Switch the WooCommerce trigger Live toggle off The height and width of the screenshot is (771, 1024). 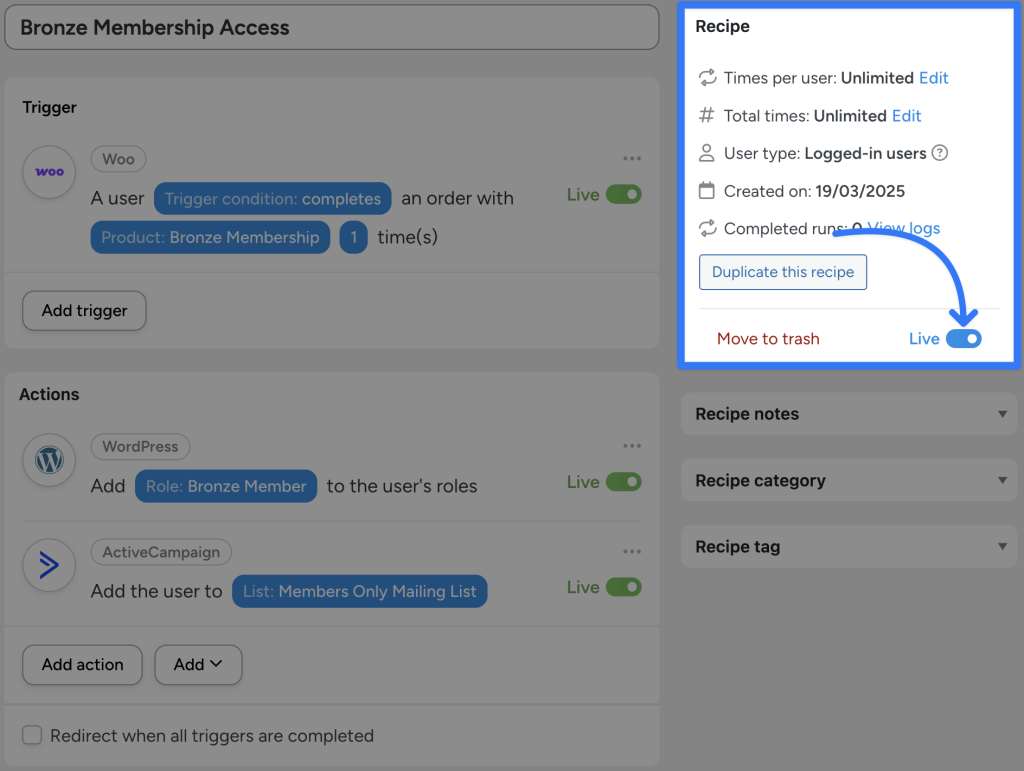click(x=623, y=194)
